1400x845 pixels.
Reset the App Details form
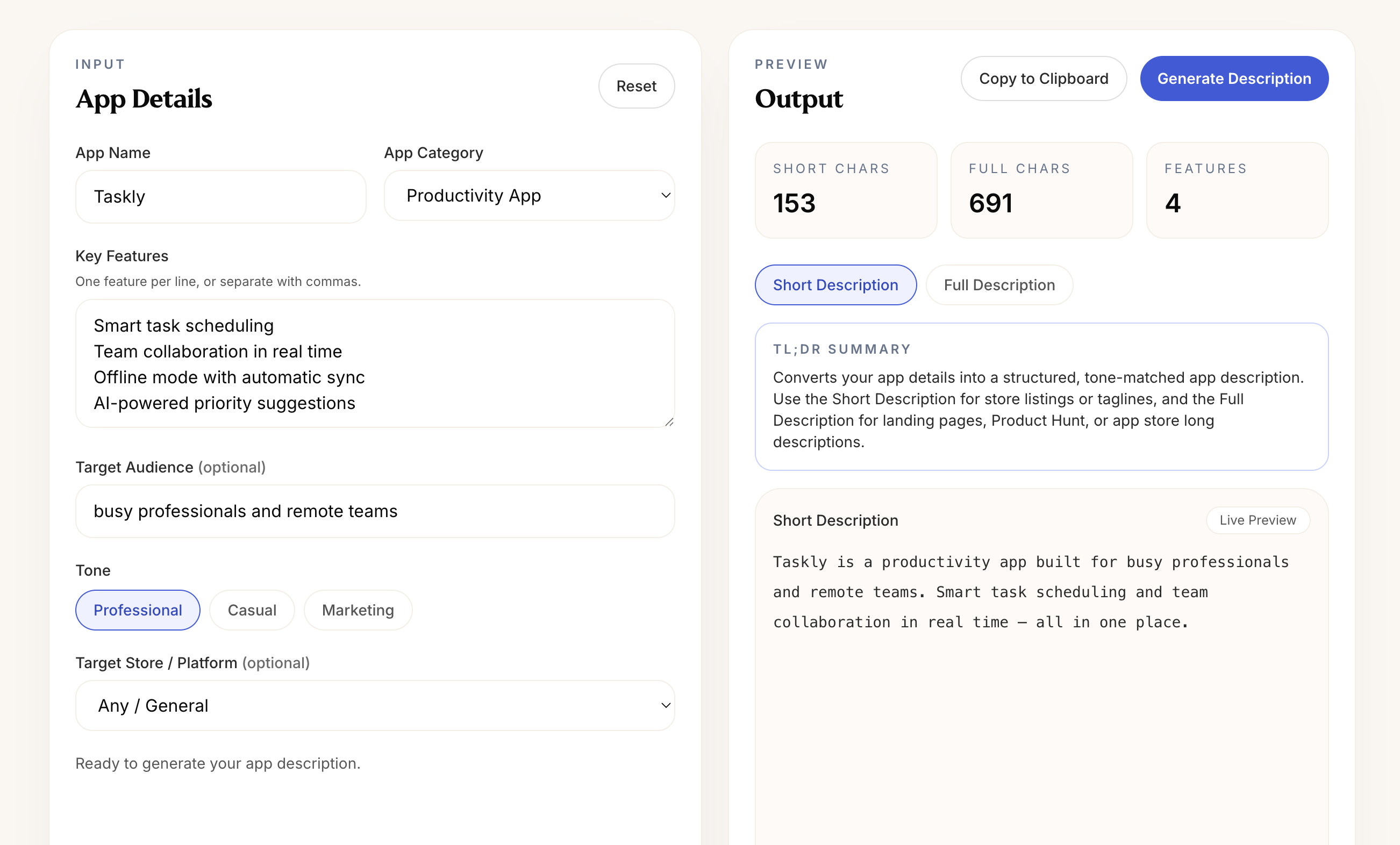pos(636,86)
